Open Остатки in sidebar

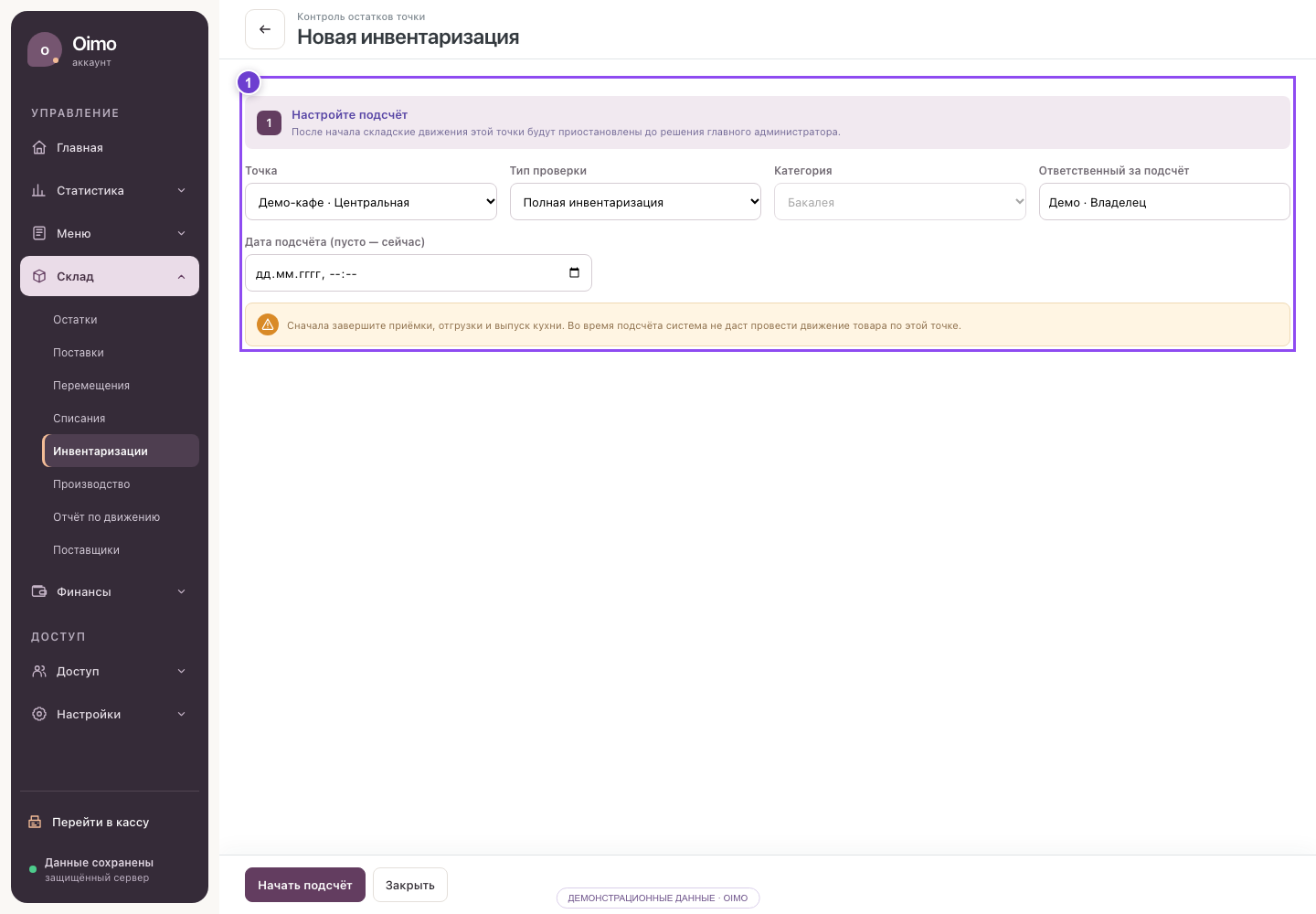[x=121, y=320]
